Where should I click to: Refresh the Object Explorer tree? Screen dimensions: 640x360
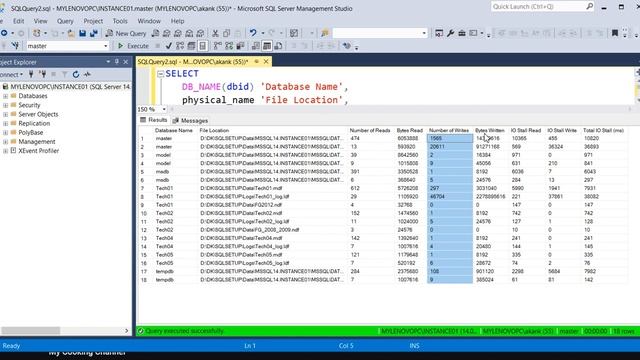pyautogui.click(x=76, y=74)
